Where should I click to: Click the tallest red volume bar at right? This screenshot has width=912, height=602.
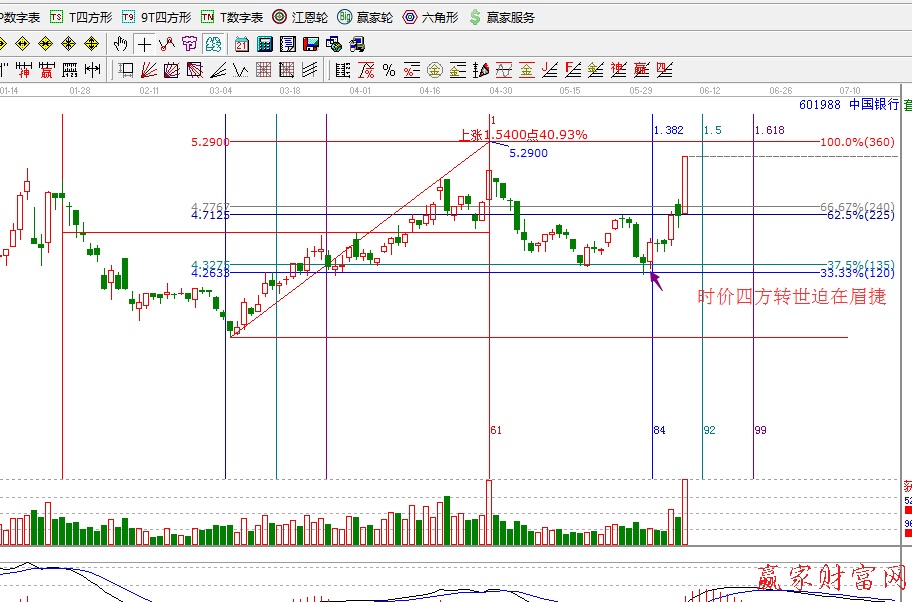click(685, 511)
